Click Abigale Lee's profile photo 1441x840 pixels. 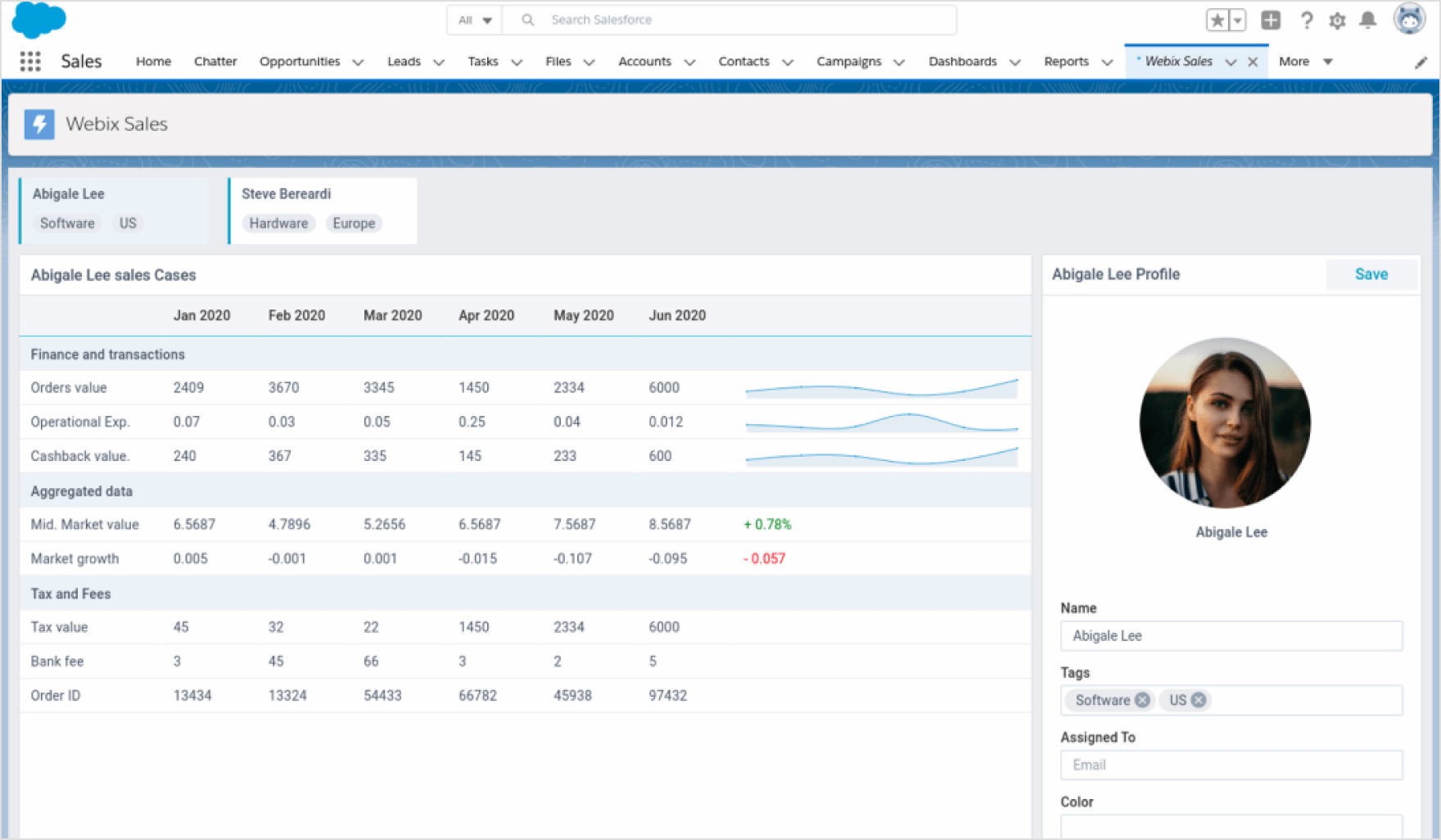(1225, 423)
